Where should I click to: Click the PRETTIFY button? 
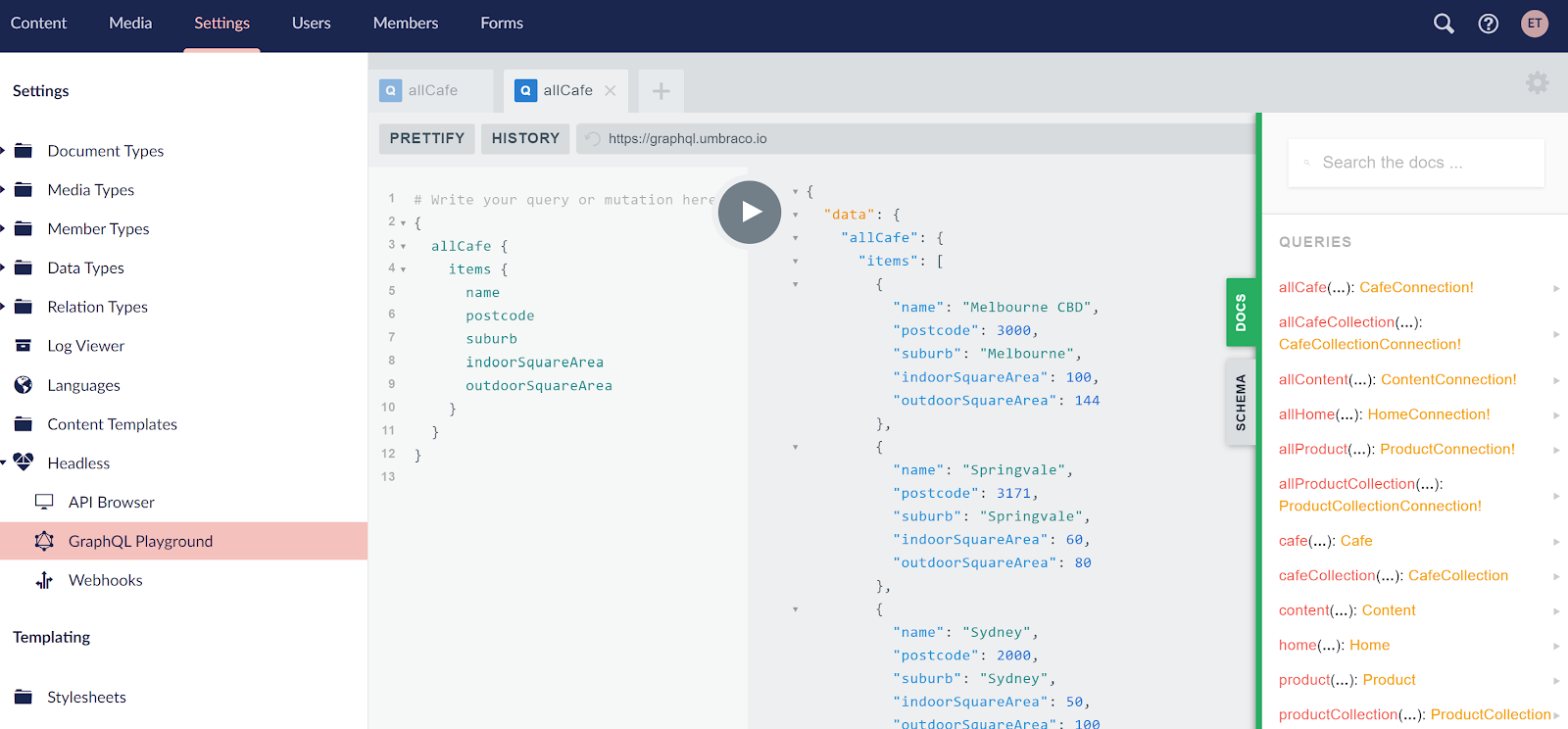427,138
